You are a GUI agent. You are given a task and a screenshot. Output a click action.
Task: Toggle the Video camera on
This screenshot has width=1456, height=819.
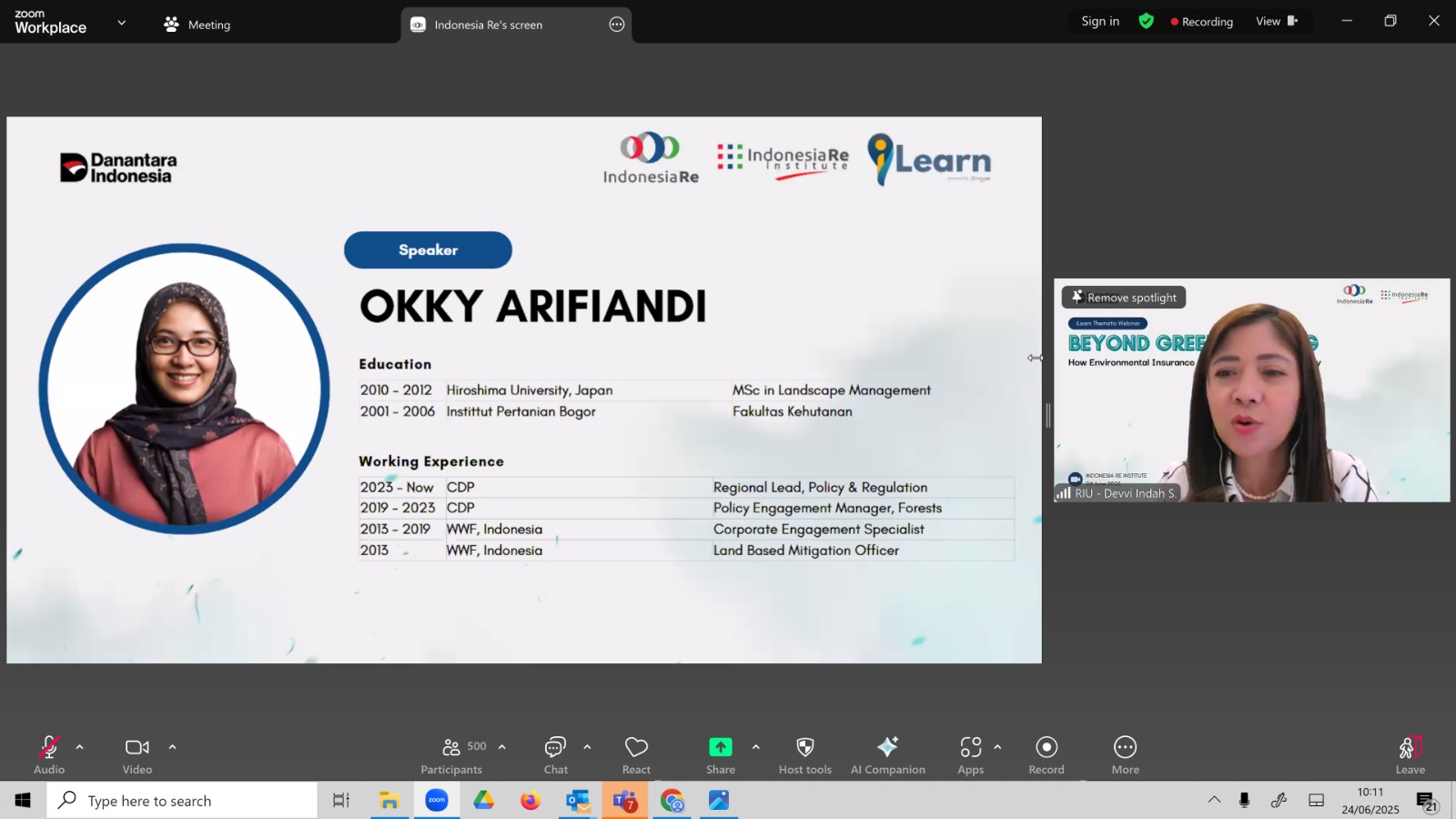click(137, 747)
